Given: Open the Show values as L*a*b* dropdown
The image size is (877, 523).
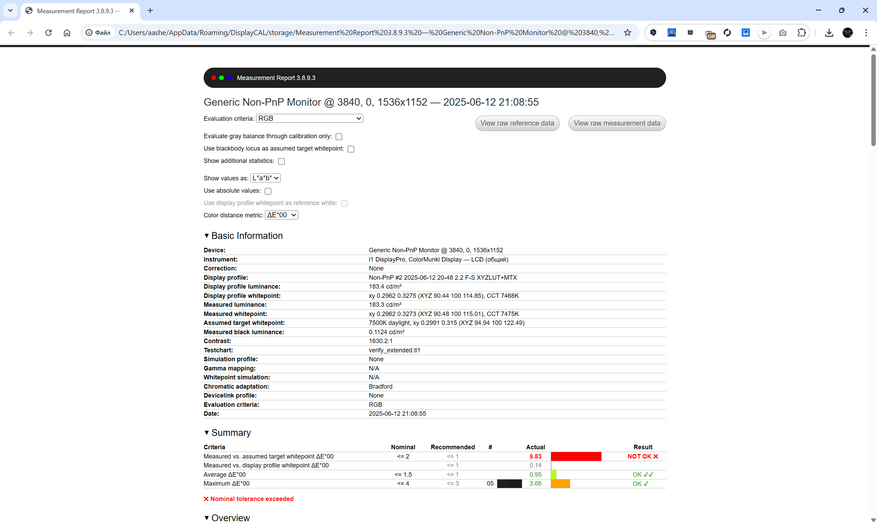Looking at the screenshot, I should (265, 178).
